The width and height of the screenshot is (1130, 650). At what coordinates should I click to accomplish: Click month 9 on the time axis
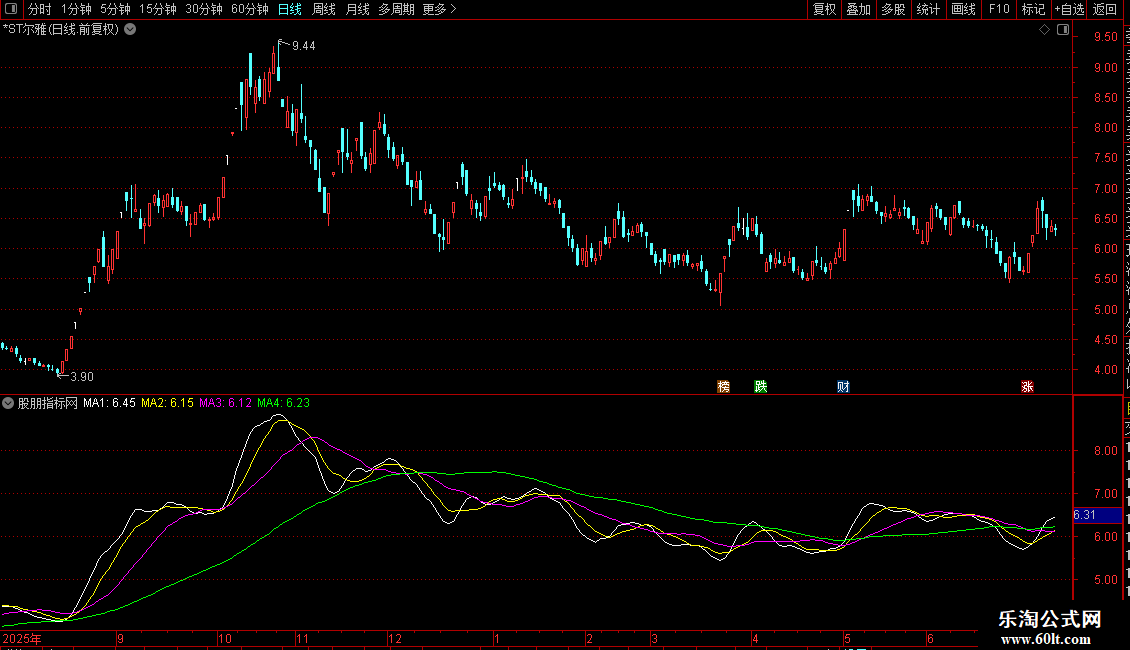[x=120, y=638]
